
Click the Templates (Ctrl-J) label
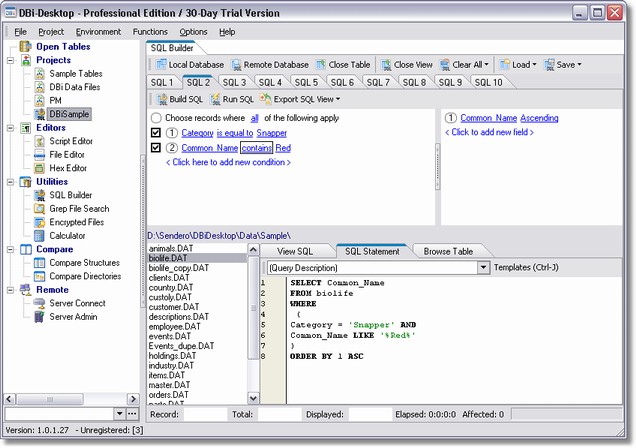(x=526, y=268)
